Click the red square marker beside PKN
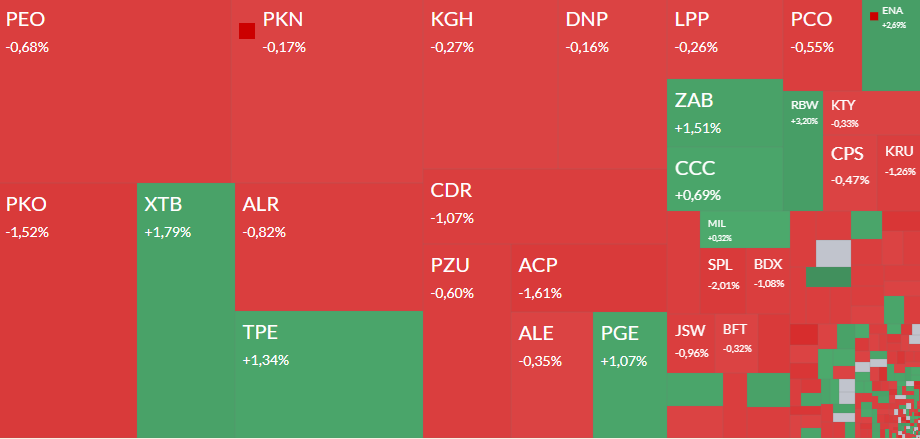 click(x=247, y=31)
